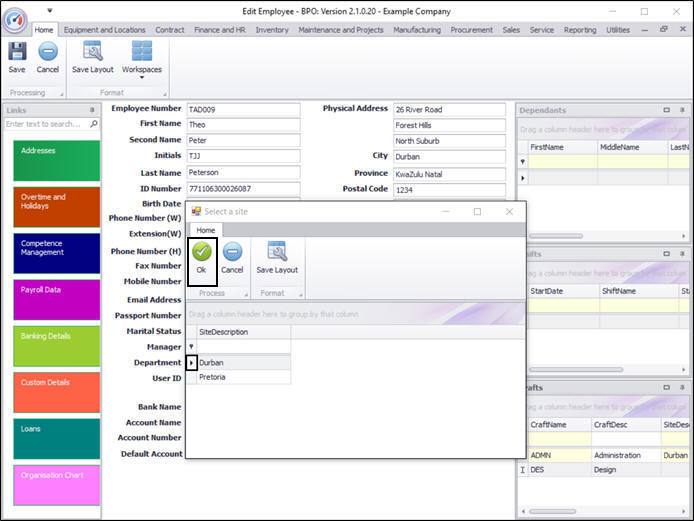The width and height of the screenshot is (694, 521).
Task: Click the City field
Action: [449, 157]
